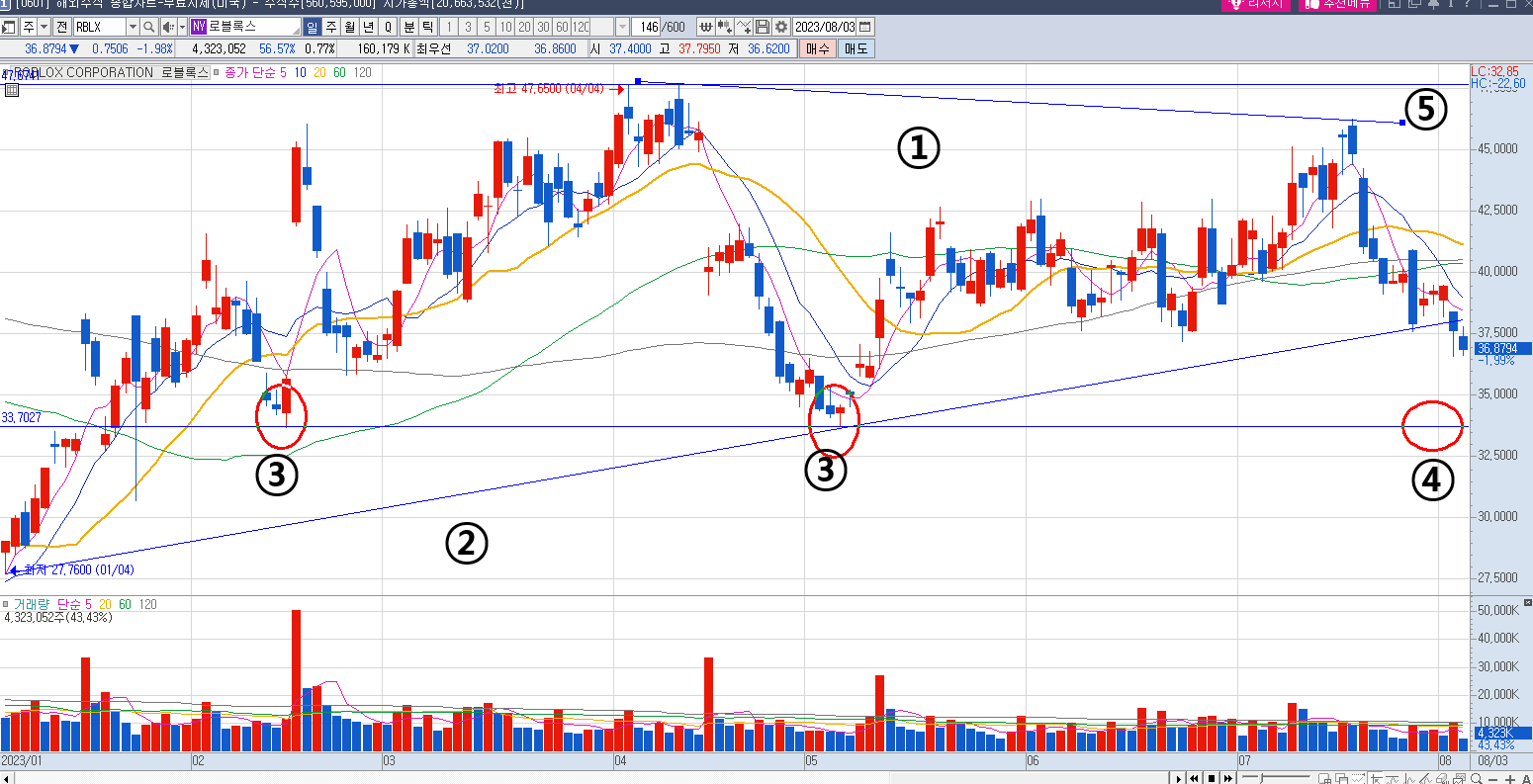Select the 일 (daily) chart period
Screen dimensions: 1533x784
[313, 27]
